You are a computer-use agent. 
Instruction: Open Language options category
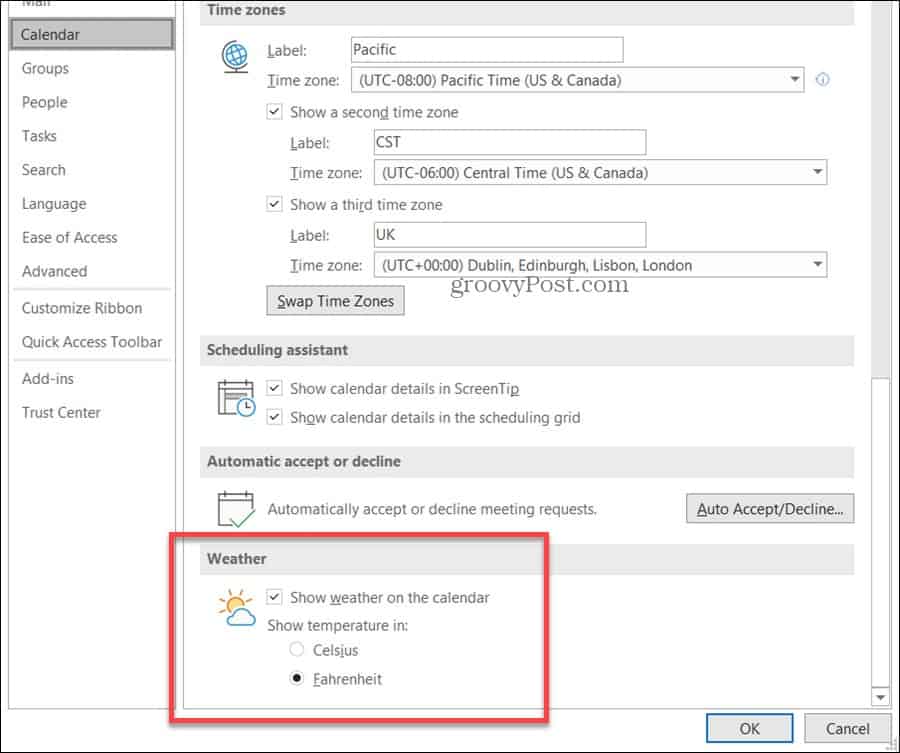(54, 204)
